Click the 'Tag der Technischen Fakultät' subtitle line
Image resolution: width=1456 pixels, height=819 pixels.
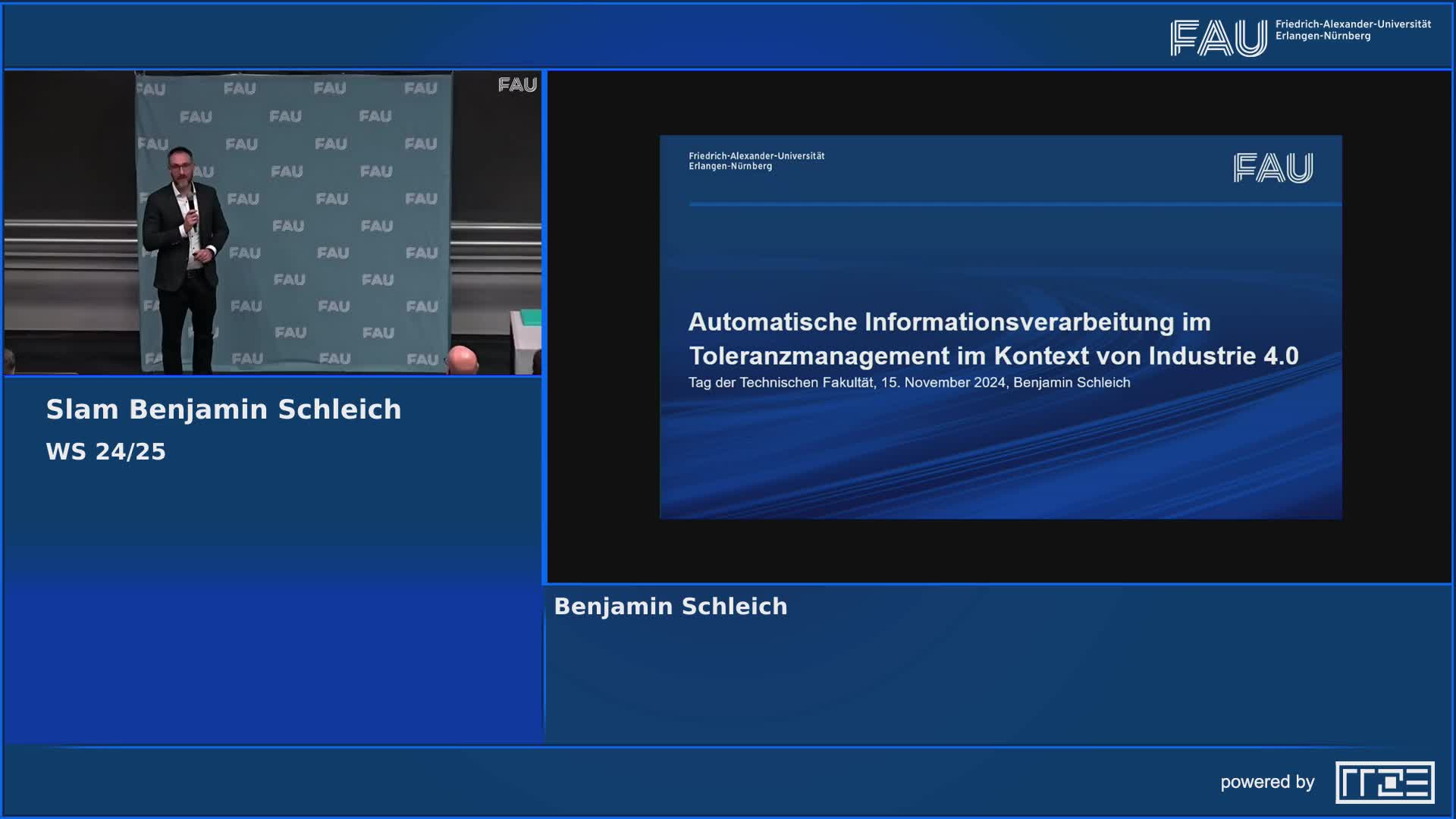(x=908, y=383)
